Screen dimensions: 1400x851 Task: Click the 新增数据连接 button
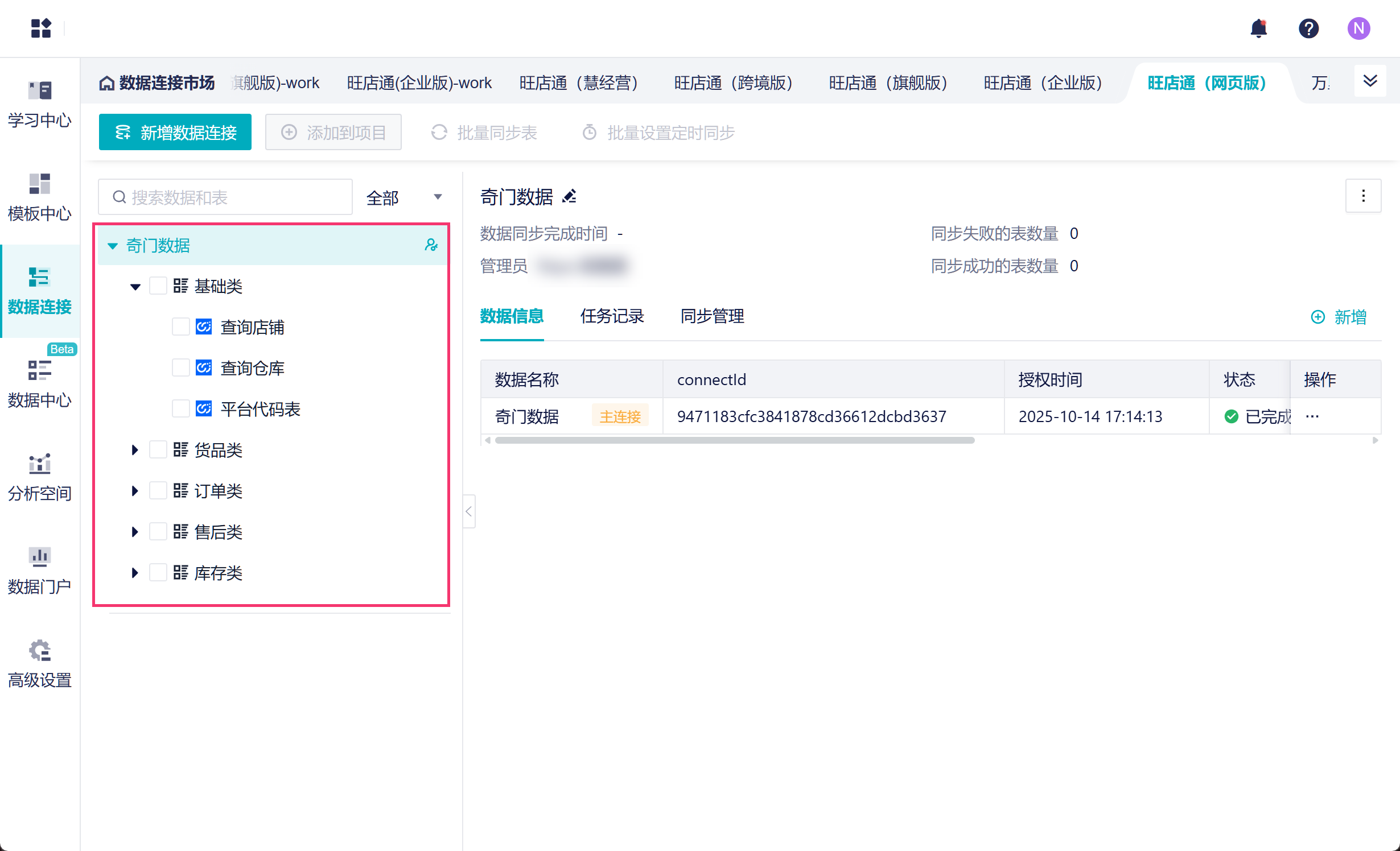175,133
